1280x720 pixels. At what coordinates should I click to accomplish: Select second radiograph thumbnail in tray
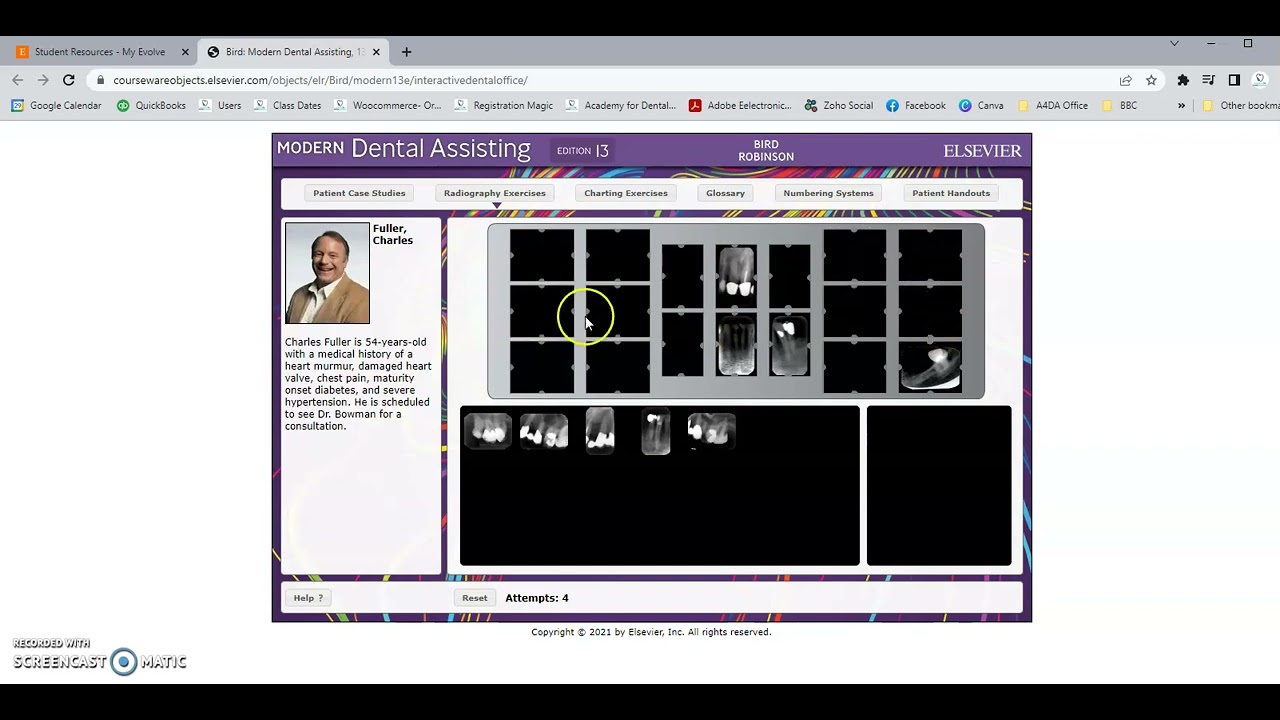(544, 431)
